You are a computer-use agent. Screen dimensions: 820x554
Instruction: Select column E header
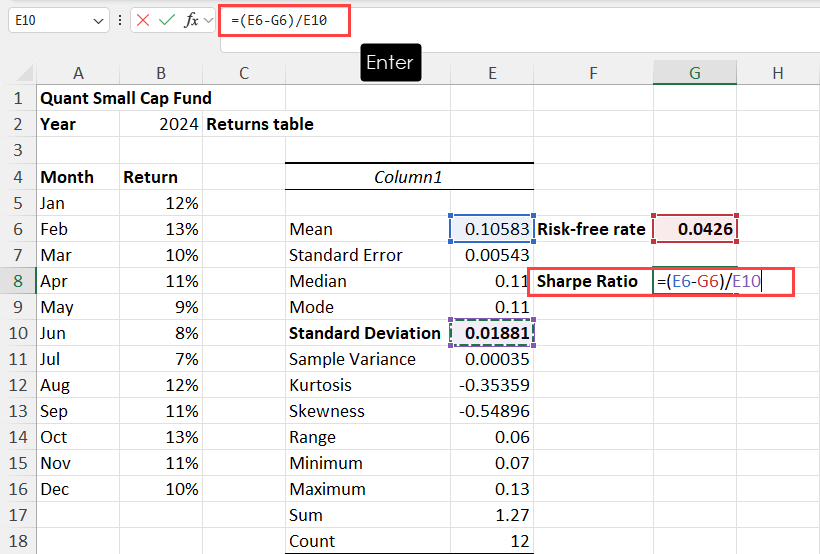pyautogui.click(x=492, y=73)
